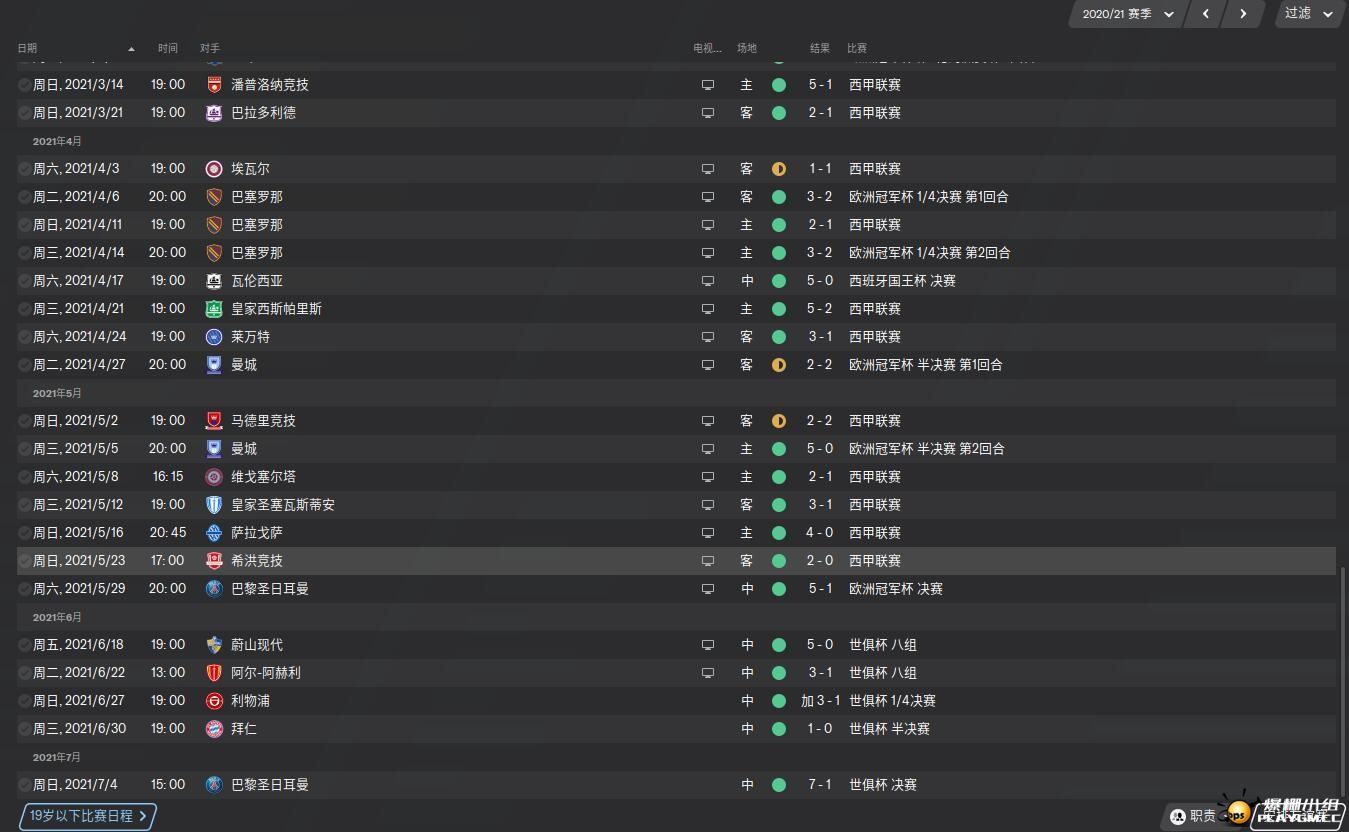Viewport: 1349px width, 832px height.
Task: Click orange draw indicator for 埃瓦尔 match
Action: [779, 169]
